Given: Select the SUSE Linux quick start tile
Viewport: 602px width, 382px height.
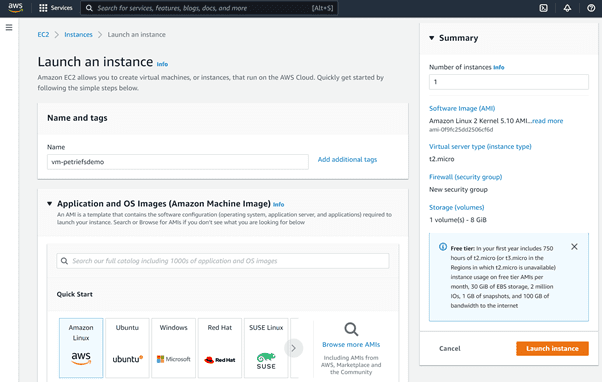Looking at the screenshot, I should click(266, 348).
